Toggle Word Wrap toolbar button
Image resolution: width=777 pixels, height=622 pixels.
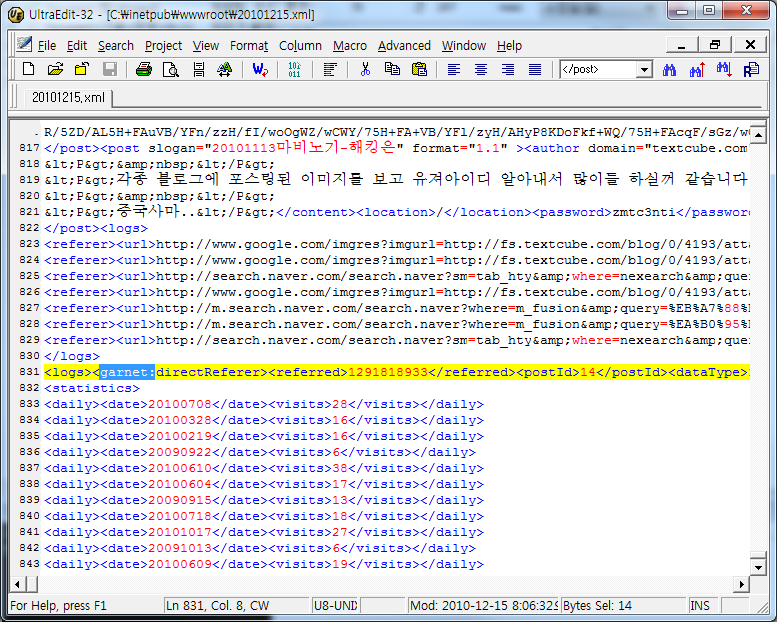point(260,69)
